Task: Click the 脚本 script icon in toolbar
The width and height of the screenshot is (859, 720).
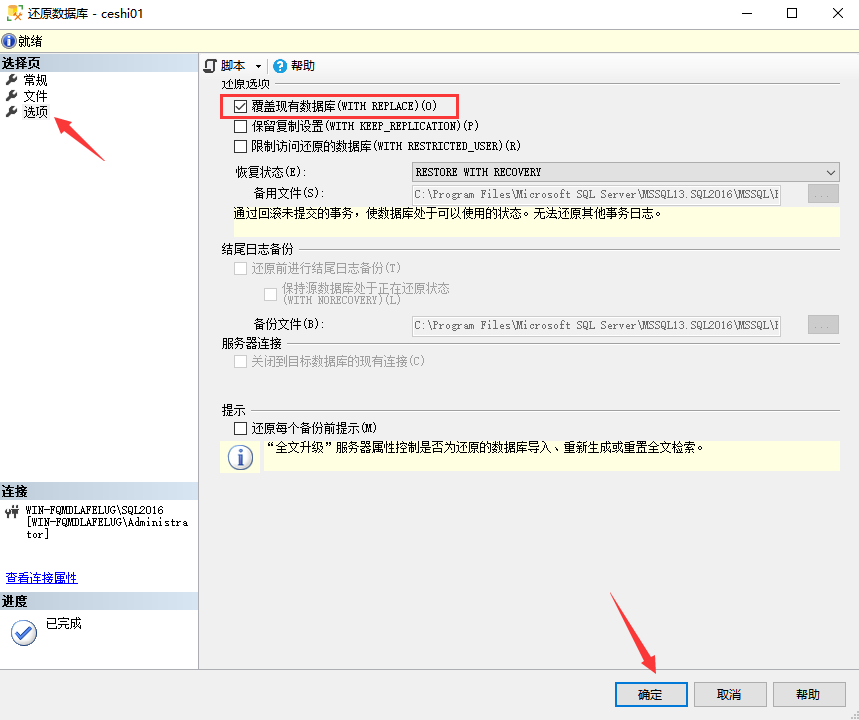Action: click(x=210, y=66)
